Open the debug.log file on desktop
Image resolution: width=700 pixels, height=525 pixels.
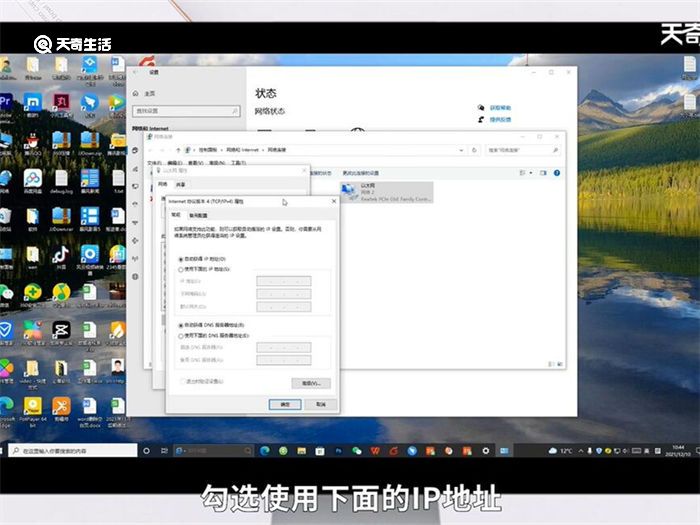click(x=61, y=182)
